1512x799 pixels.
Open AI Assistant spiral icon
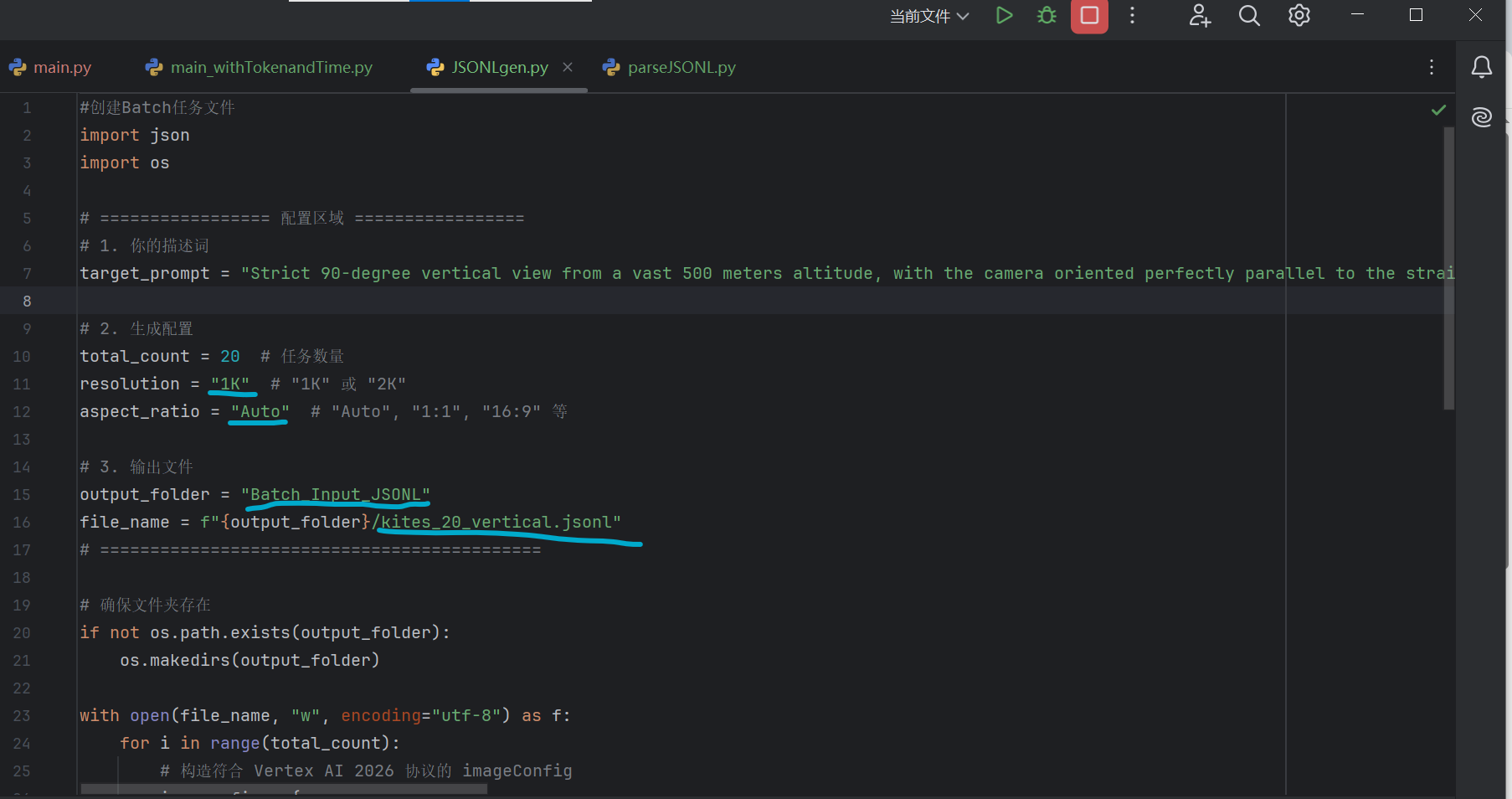[x=1482, y=117]
